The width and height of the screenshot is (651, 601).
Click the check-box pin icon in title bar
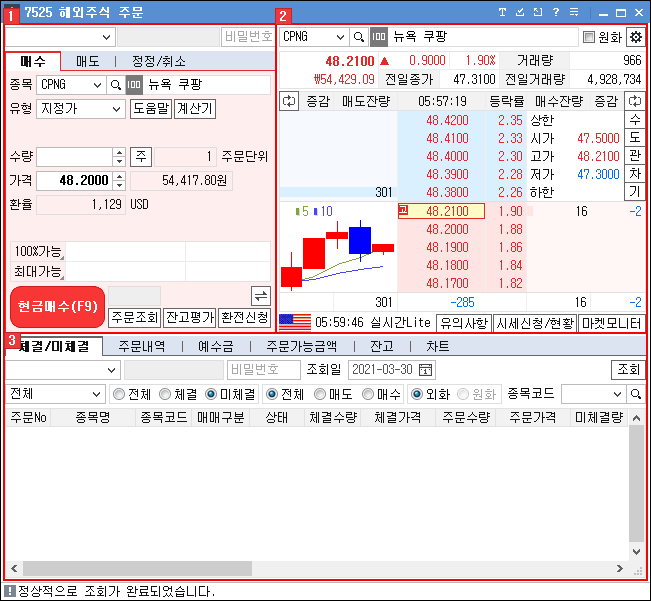tap(520, 12)
